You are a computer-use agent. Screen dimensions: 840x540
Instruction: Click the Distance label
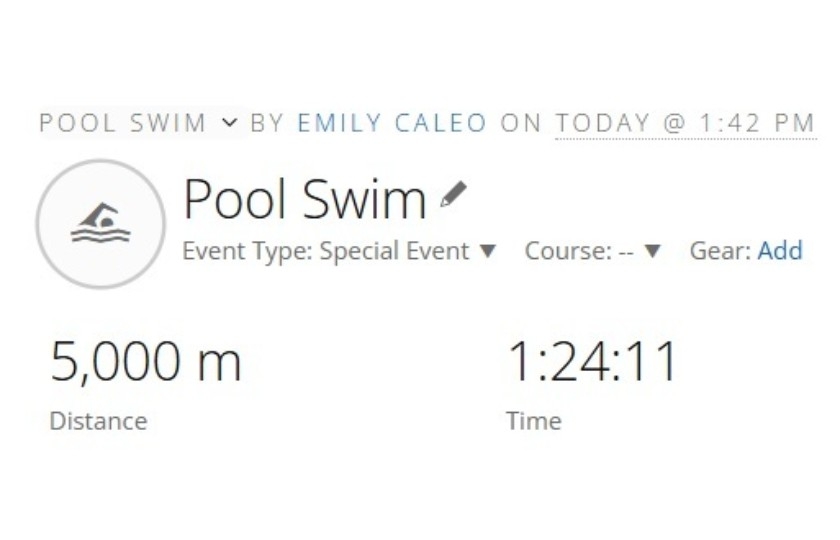coord(98,421)
